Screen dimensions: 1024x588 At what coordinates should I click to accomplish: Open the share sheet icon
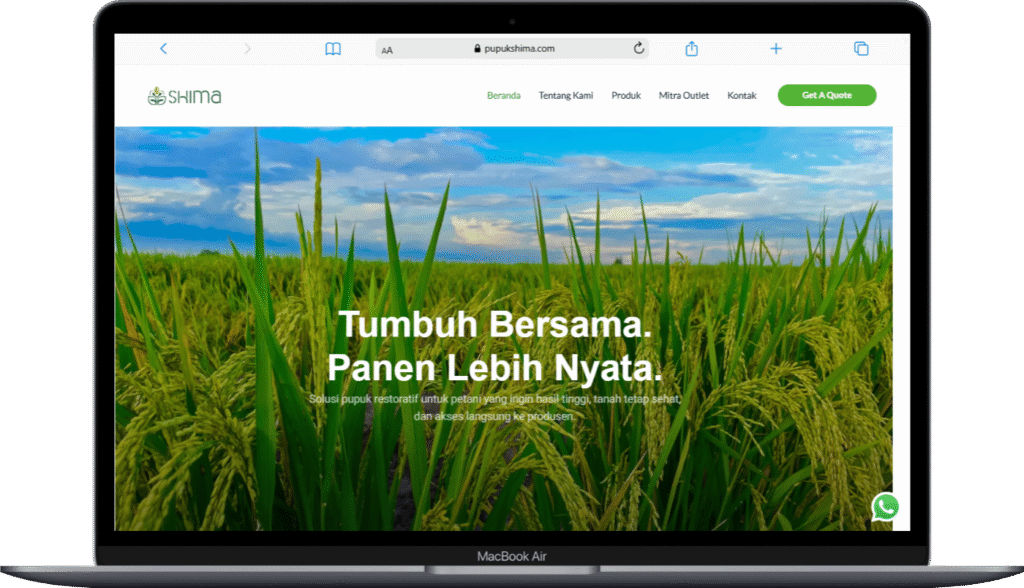(x=691, y=49)
